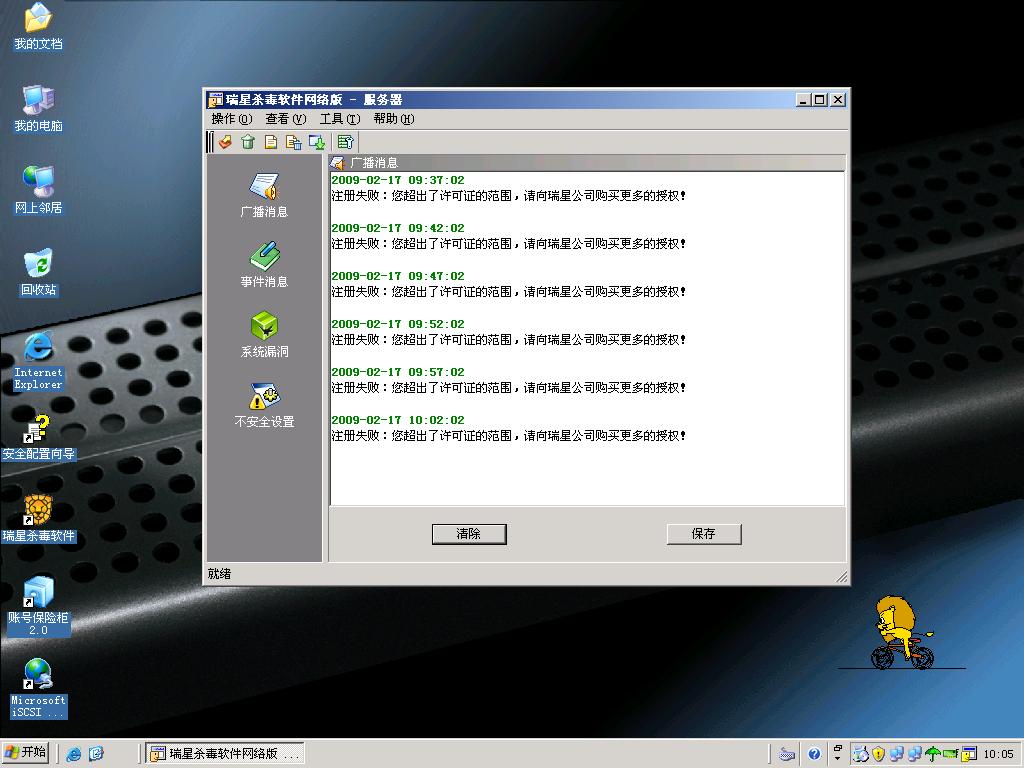Viewport: 1024px width, 768px height.
Task: Click the monitor with green arrow toolbar icon
Action: point(317,142)
